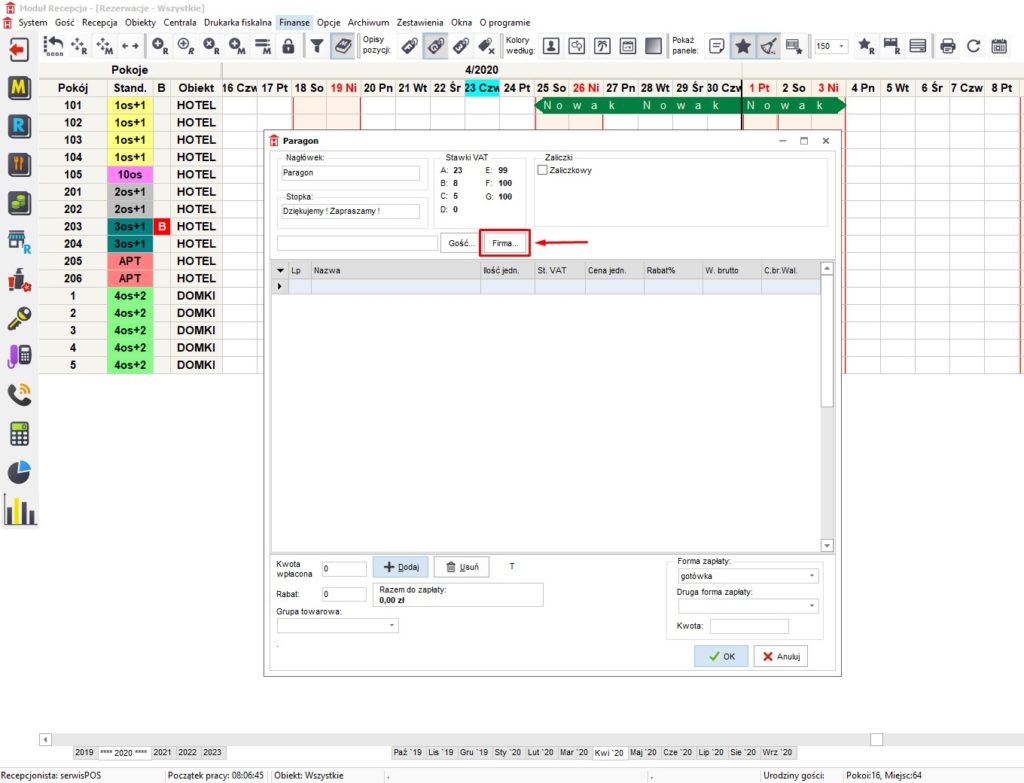Click the phone icon in left sidebar
This screenshot has width=1024, height=783.
click(19, 394)
